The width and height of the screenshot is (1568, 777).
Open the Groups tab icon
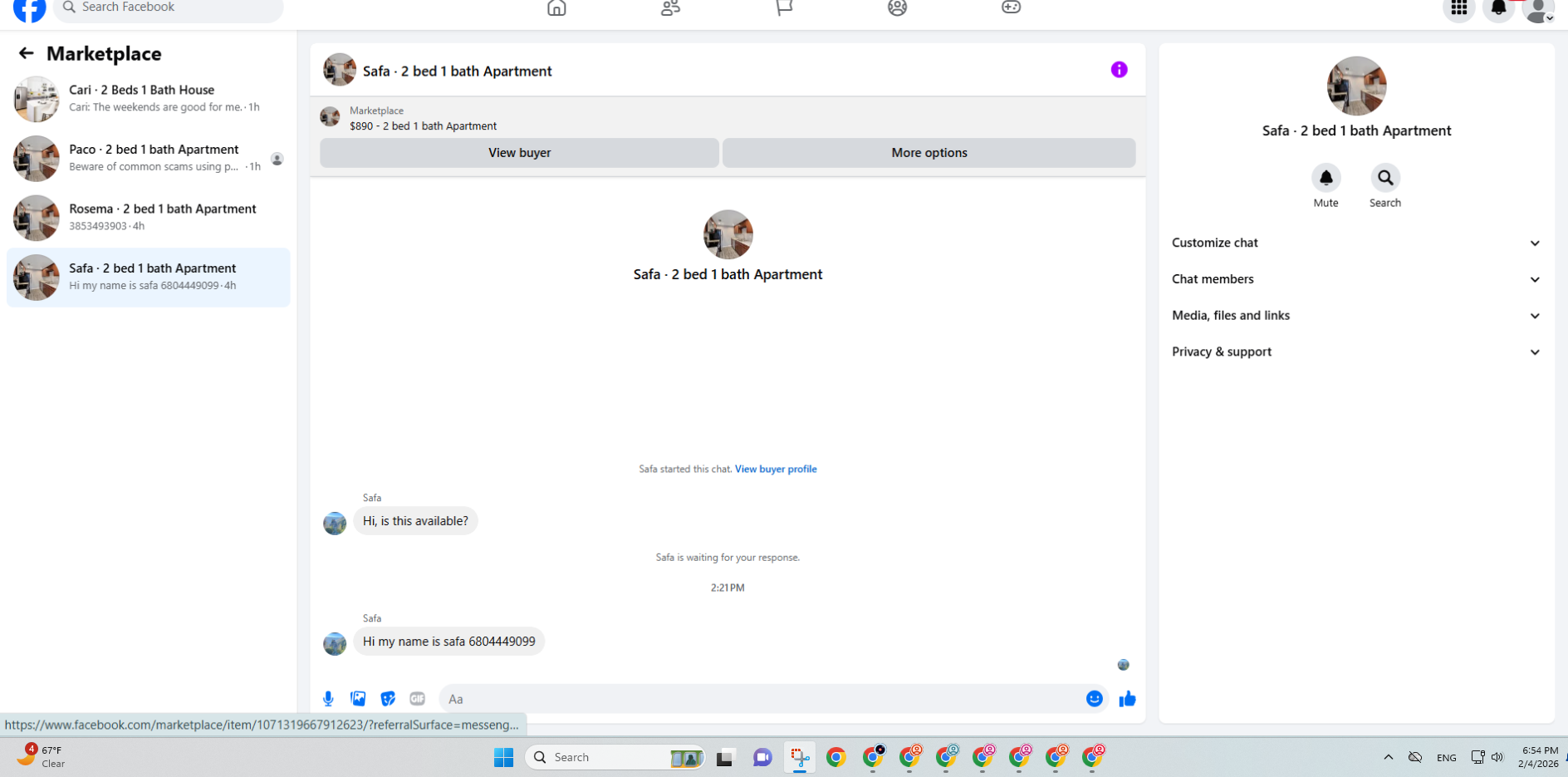click(897, 8)
